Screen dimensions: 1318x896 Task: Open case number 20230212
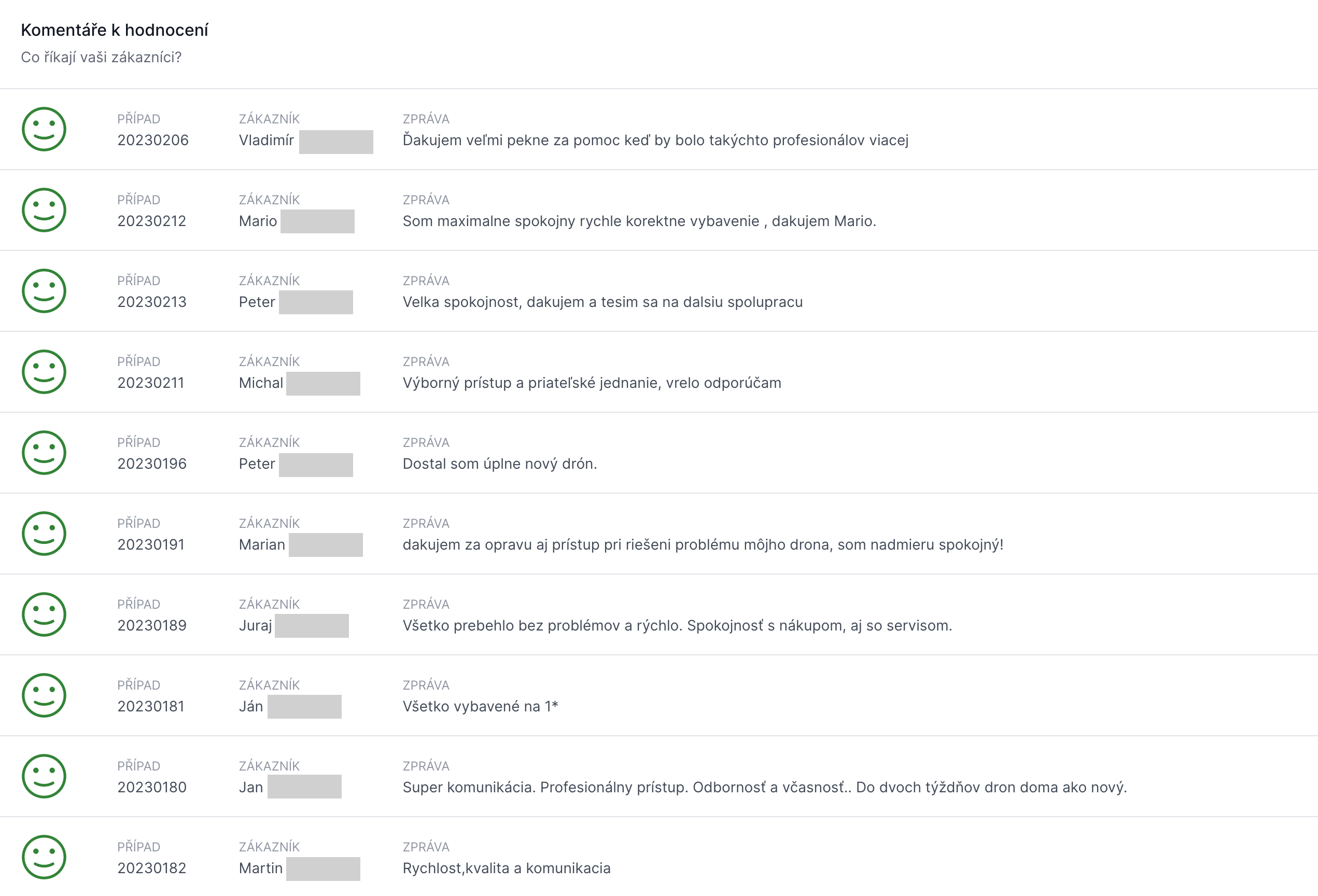tap(151, 221)
